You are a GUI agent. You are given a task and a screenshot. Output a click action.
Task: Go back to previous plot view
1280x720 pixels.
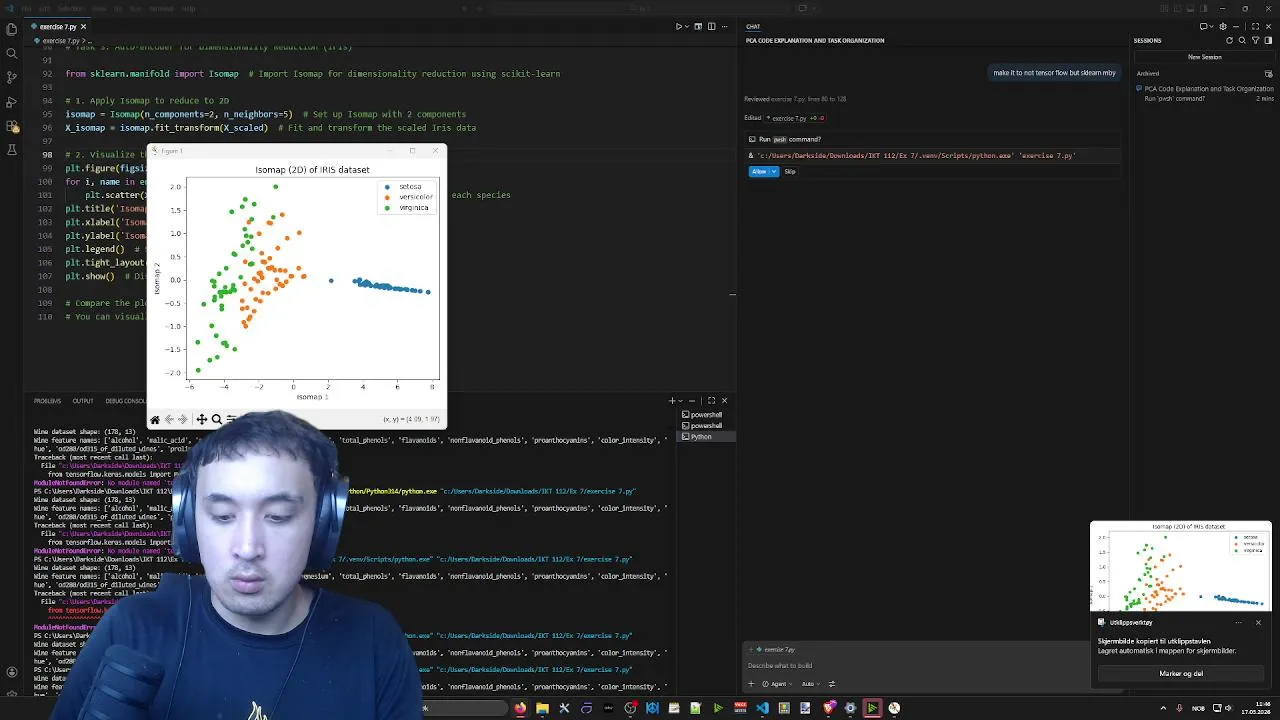(169, 419)
